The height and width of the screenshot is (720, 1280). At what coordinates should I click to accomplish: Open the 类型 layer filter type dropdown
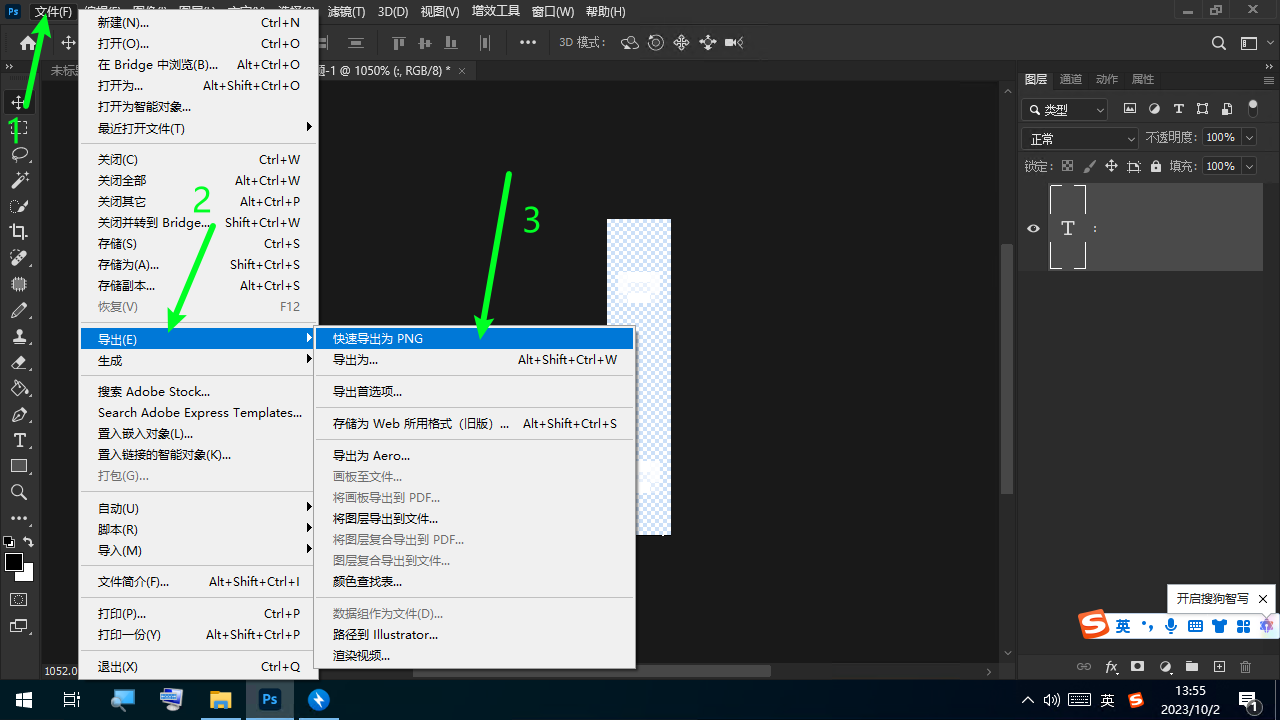[1065, 110]
